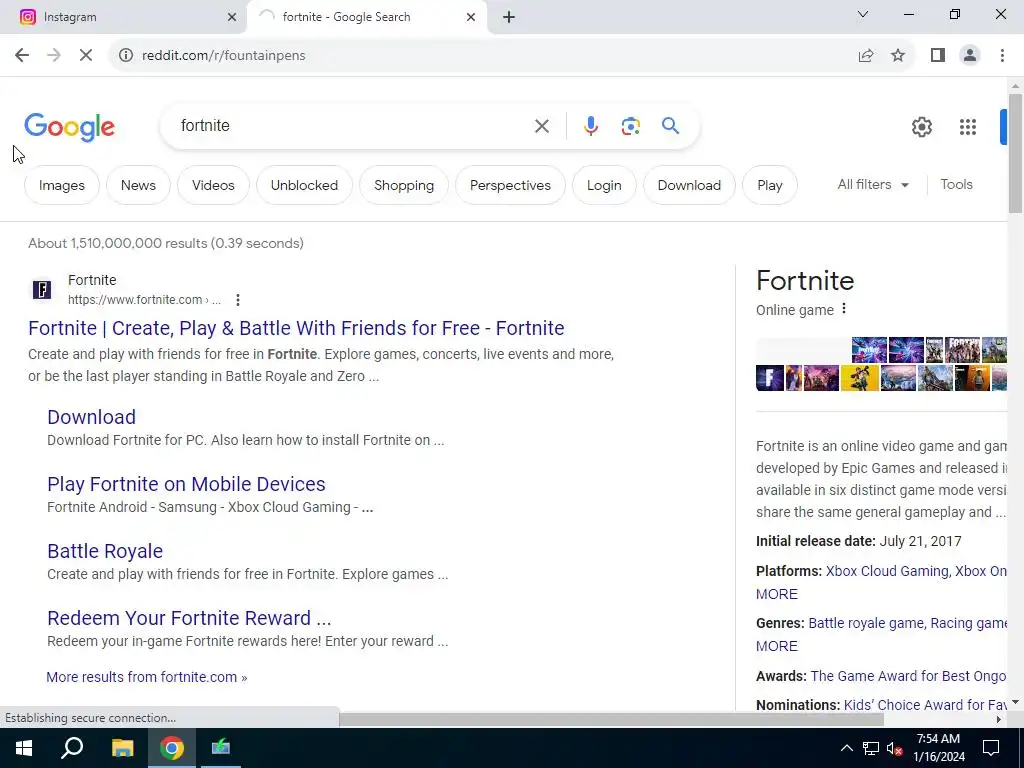
Task: Switch to the Instagram tab
Action: [x=123, y=17]
